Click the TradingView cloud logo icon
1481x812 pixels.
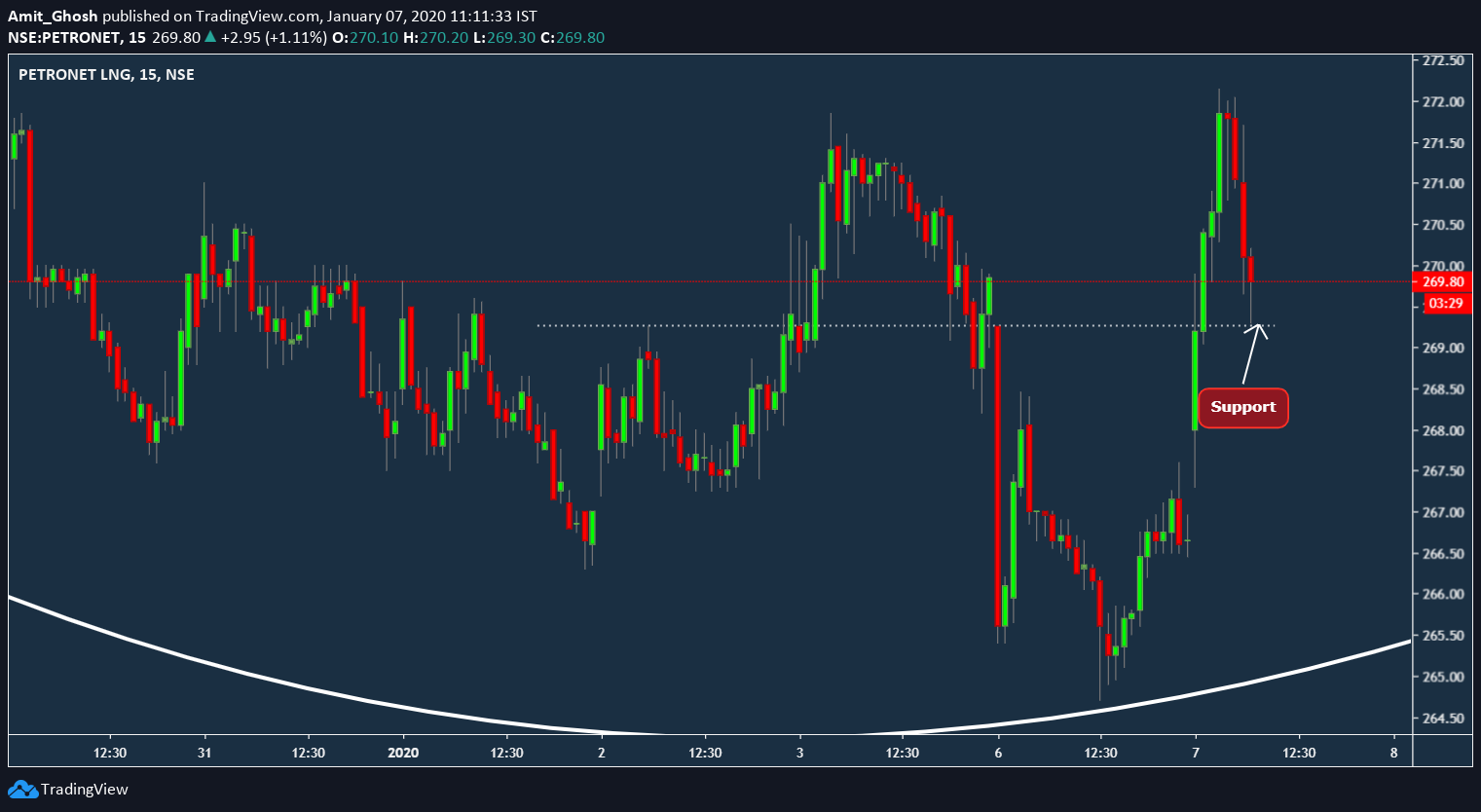click(23, 790)
